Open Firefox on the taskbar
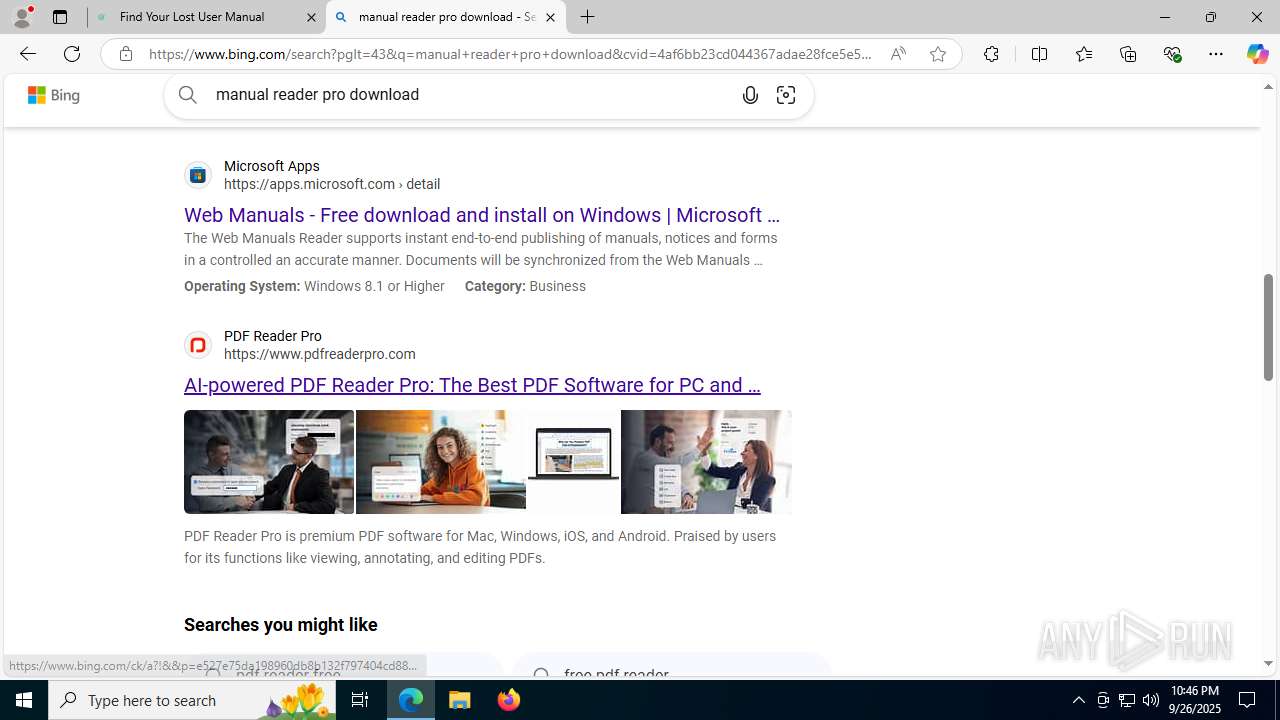 click(x=508, y=700)
